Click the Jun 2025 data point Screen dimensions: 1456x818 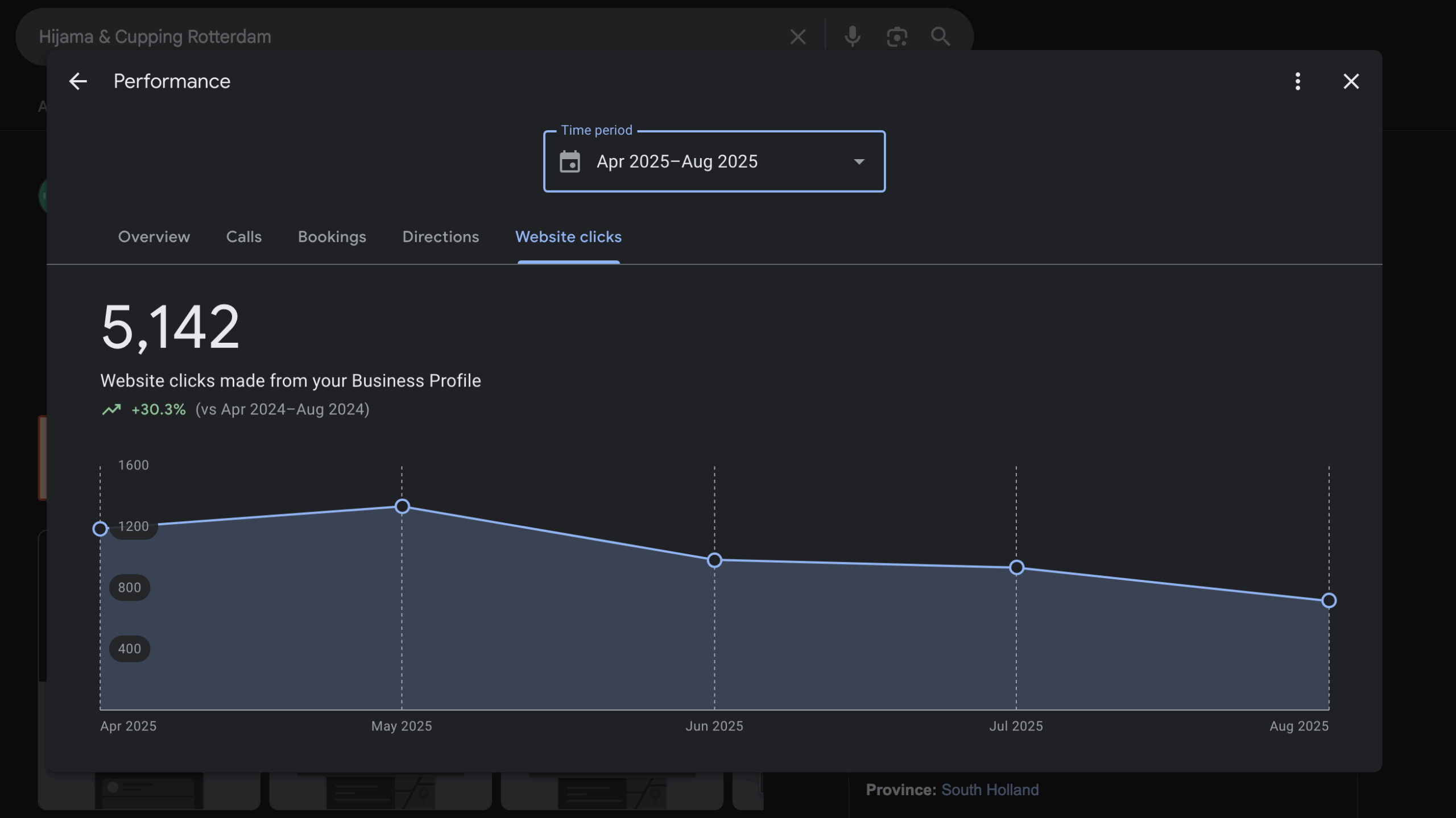(x=714, y=560)
